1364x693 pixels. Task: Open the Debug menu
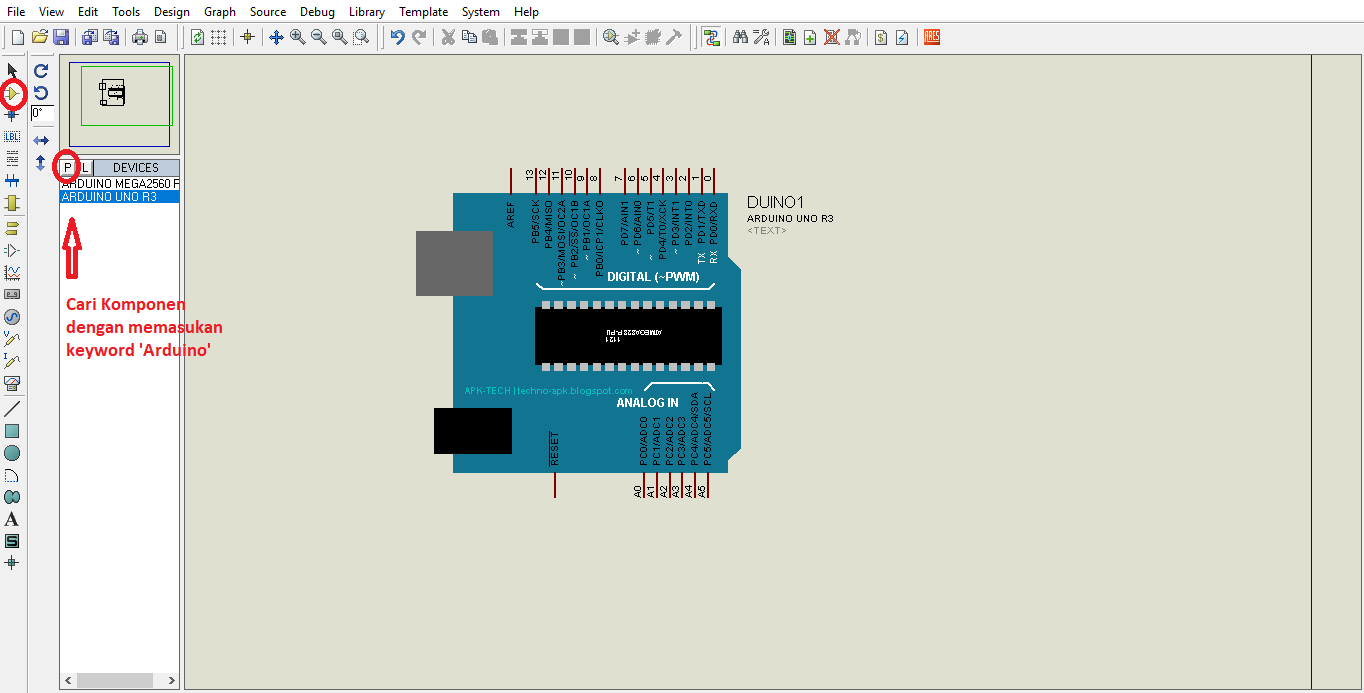pos(317,12)
